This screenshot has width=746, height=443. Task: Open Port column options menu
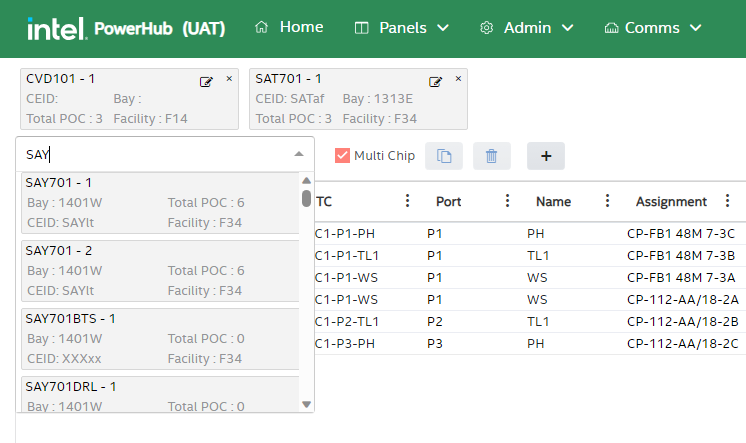pos(507,201)
